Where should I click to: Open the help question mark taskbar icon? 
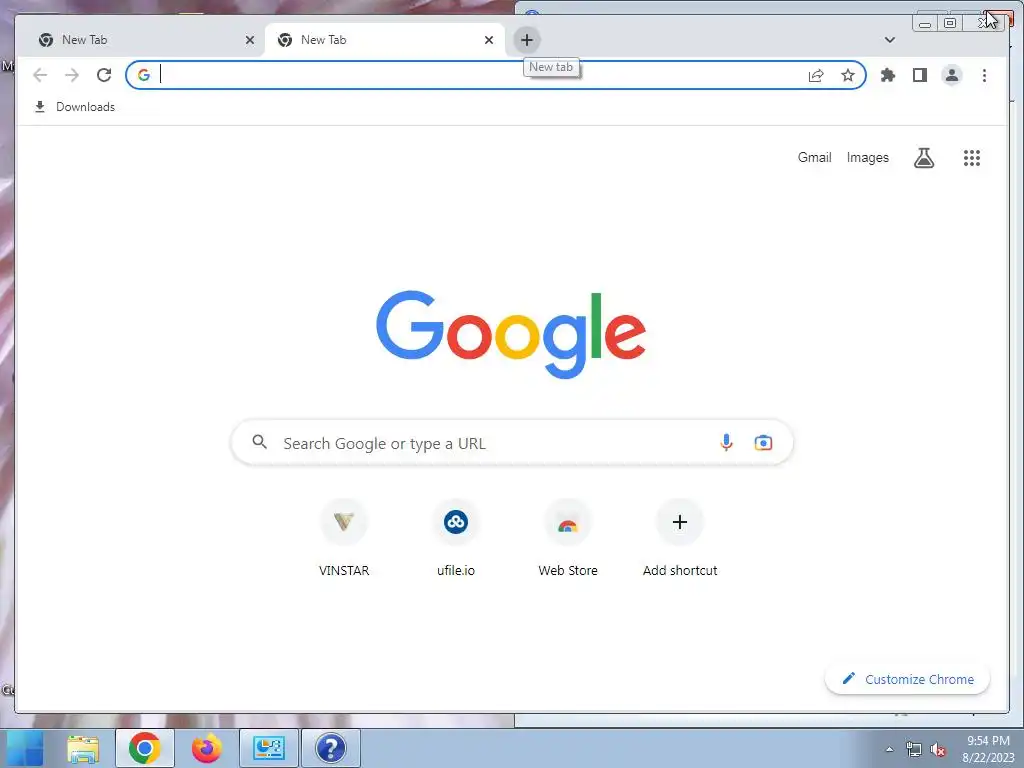pyautogui.click(x=331, y=748)
